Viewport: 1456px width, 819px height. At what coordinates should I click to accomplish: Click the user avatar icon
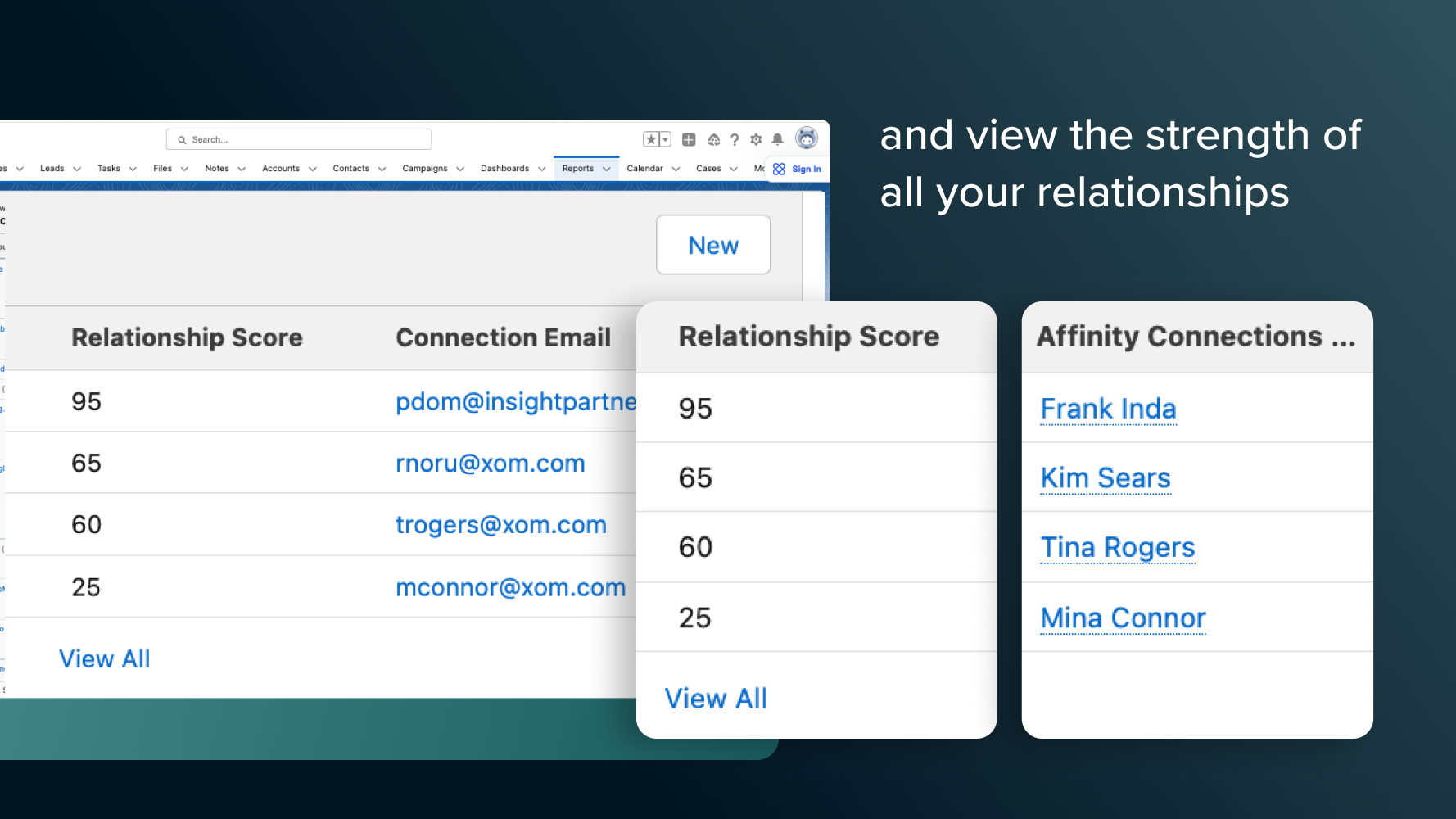pos(807,138)
